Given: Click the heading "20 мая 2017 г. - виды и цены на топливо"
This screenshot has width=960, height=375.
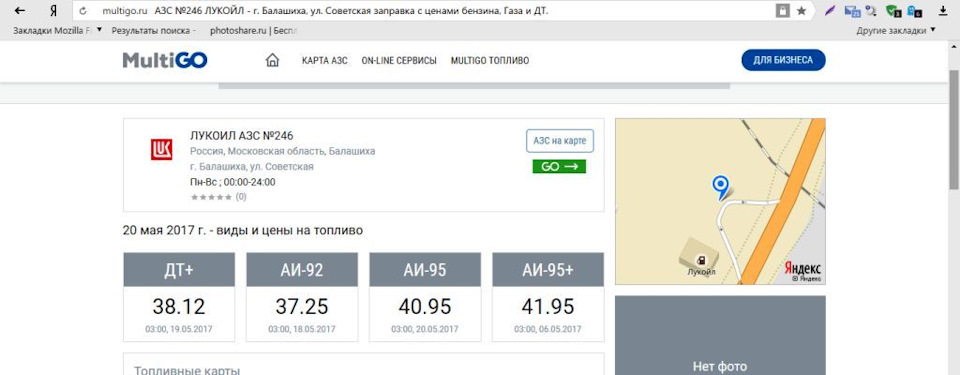Looking at the screenshot, I should click(242, 231).
